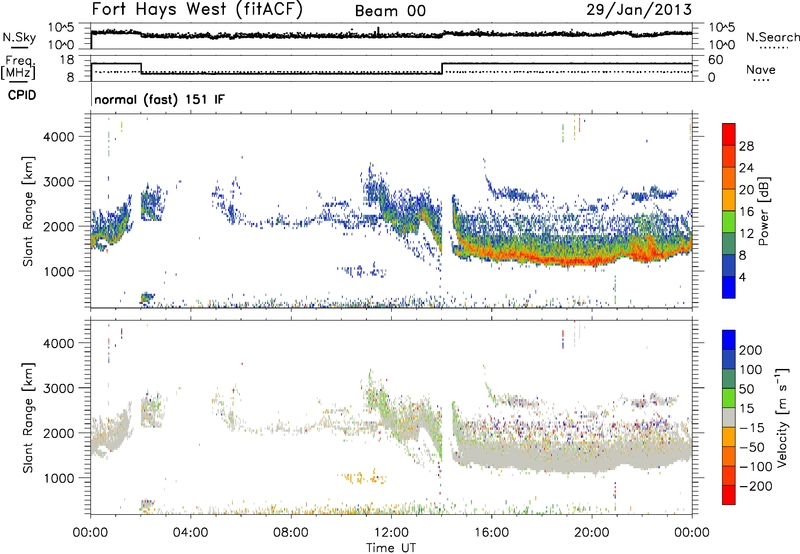
Task: Click the 'Fort Hays West (fitACF)' title
Action: (x=197, y=10)
